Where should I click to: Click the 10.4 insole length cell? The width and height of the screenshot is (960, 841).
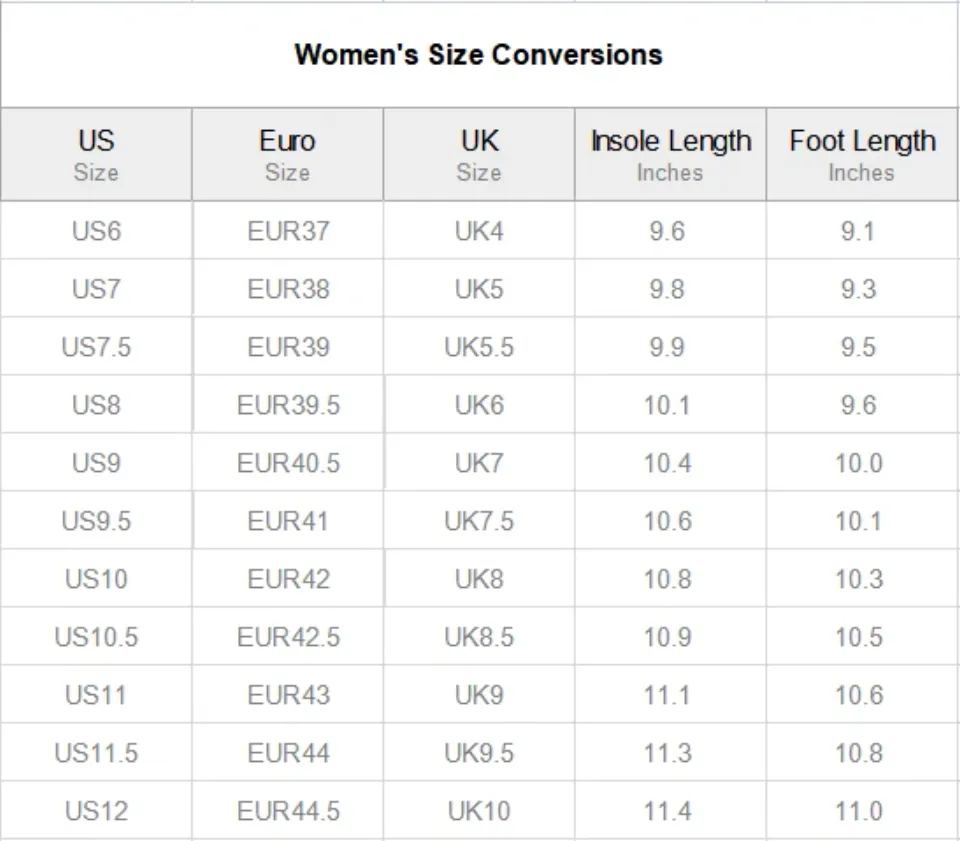pos(667,463)
